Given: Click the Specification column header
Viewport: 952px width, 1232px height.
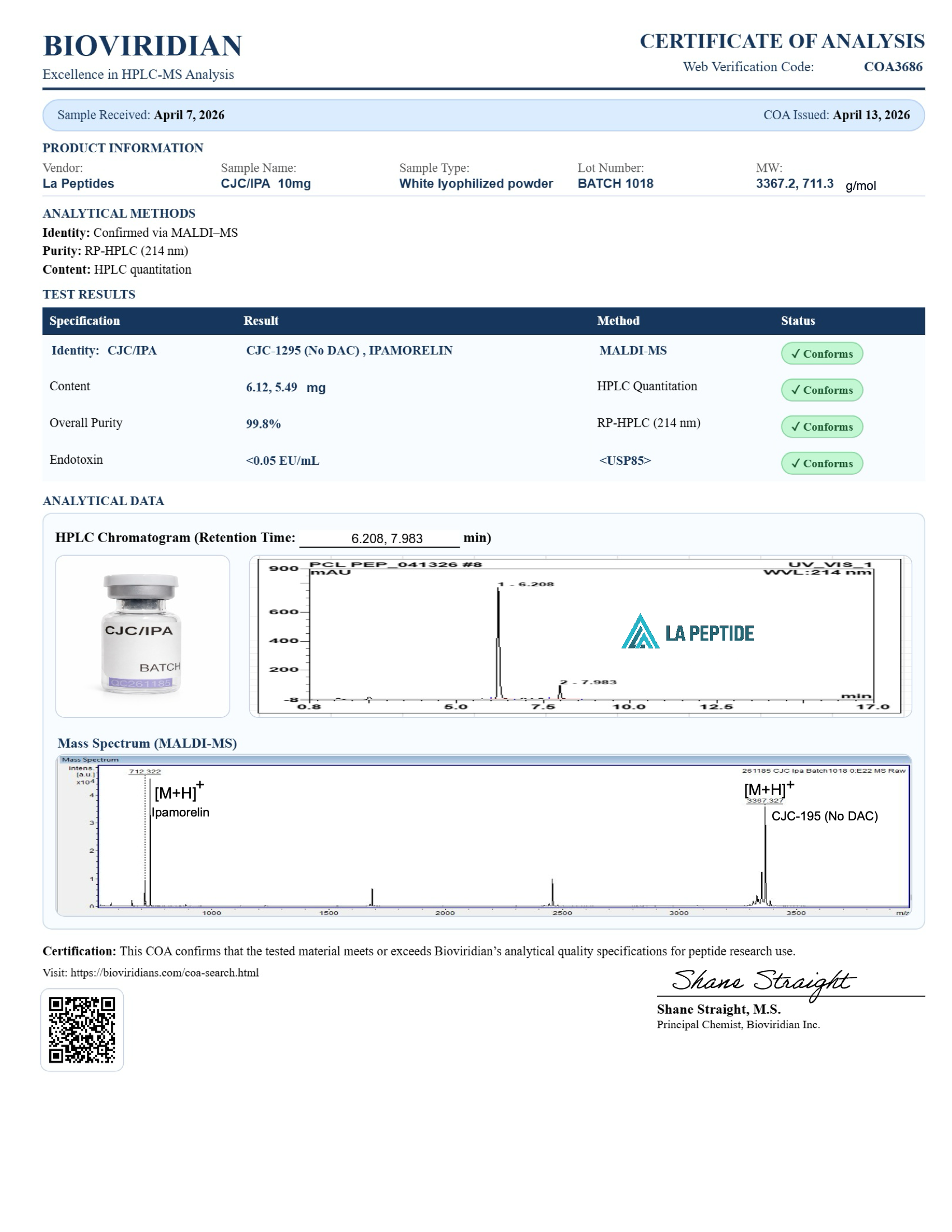Looking at the screenshot, I should (x=85, y=320).
